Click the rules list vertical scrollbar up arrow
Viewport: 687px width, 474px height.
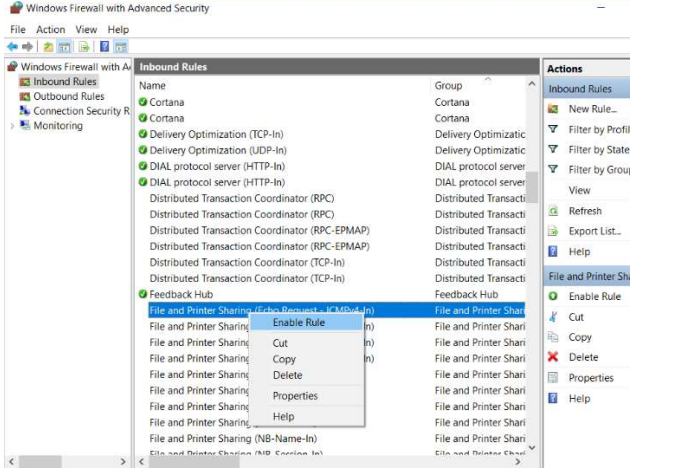532,84
